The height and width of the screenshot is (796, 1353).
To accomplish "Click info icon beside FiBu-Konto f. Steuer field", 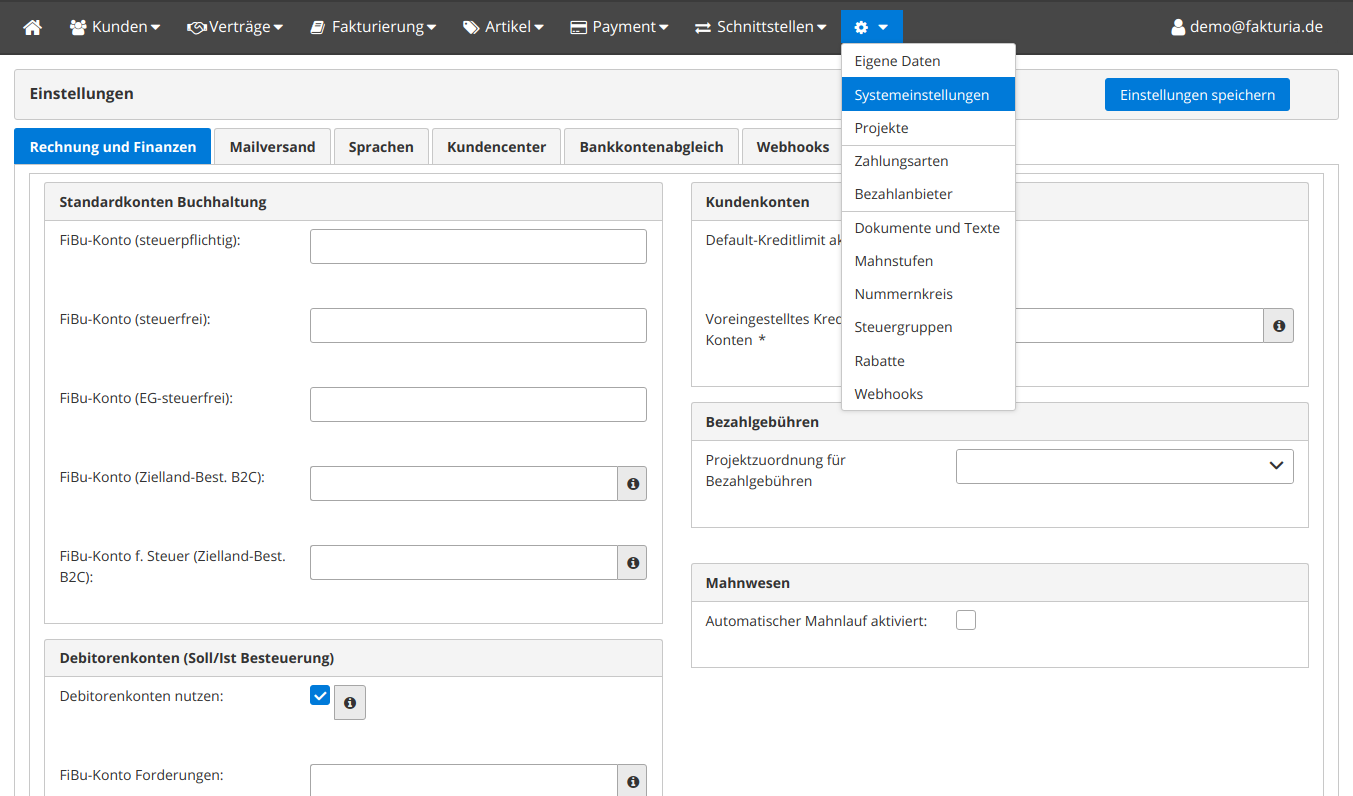I will point(632,562).
